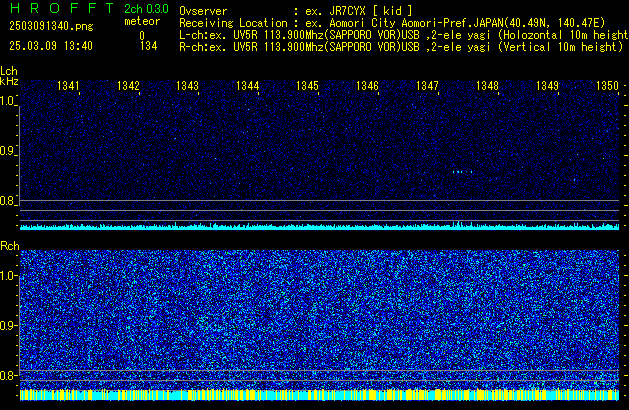Click the L-ch UV5R 113.900Mhz description line
Viewport: 629px width, 410px height.
click(x=404, y=35)
